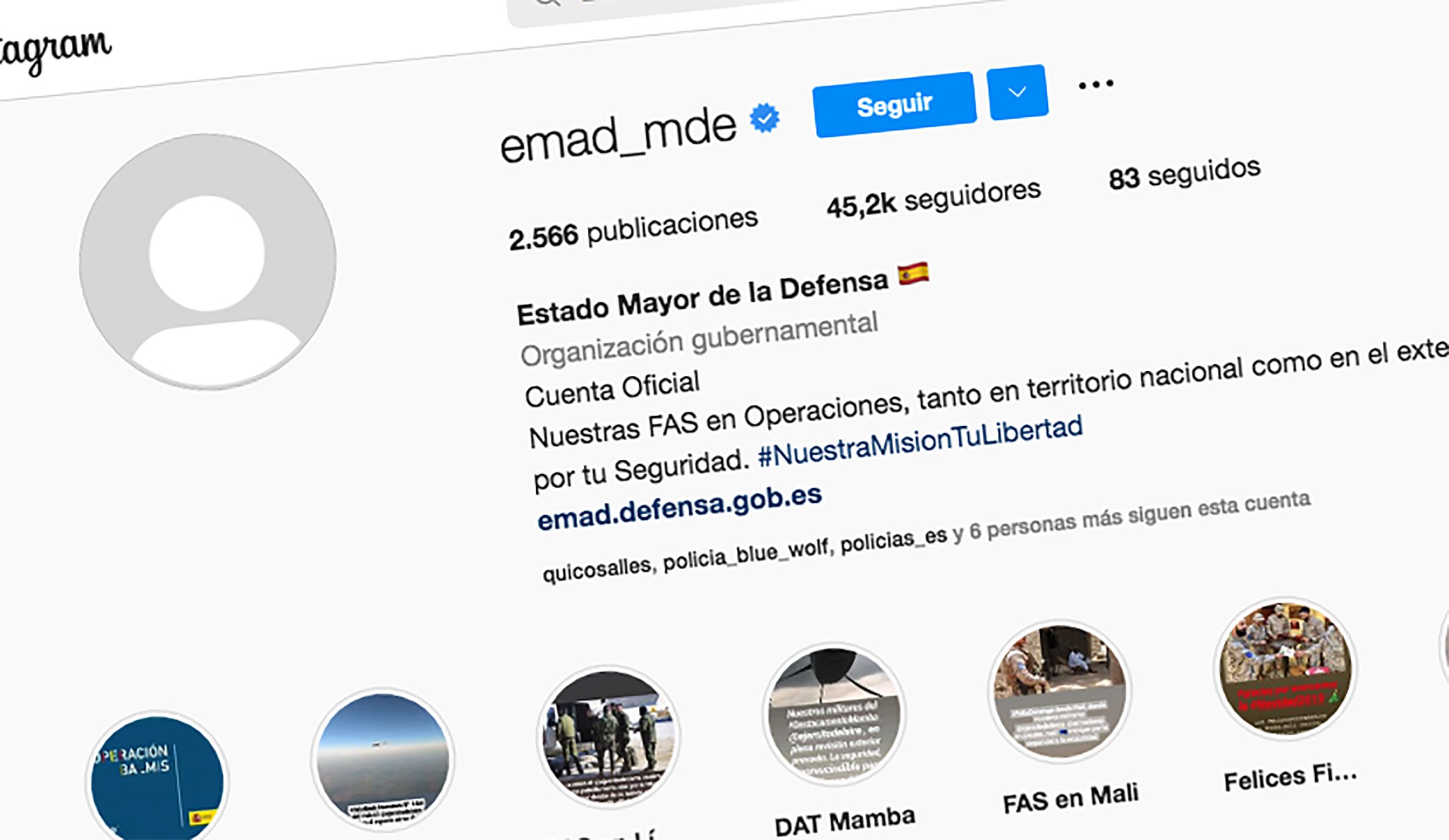Viewport: 1449px width, 840px height.
Task: Open the Felices Fi... story highlight
Action: point(1286,668)
